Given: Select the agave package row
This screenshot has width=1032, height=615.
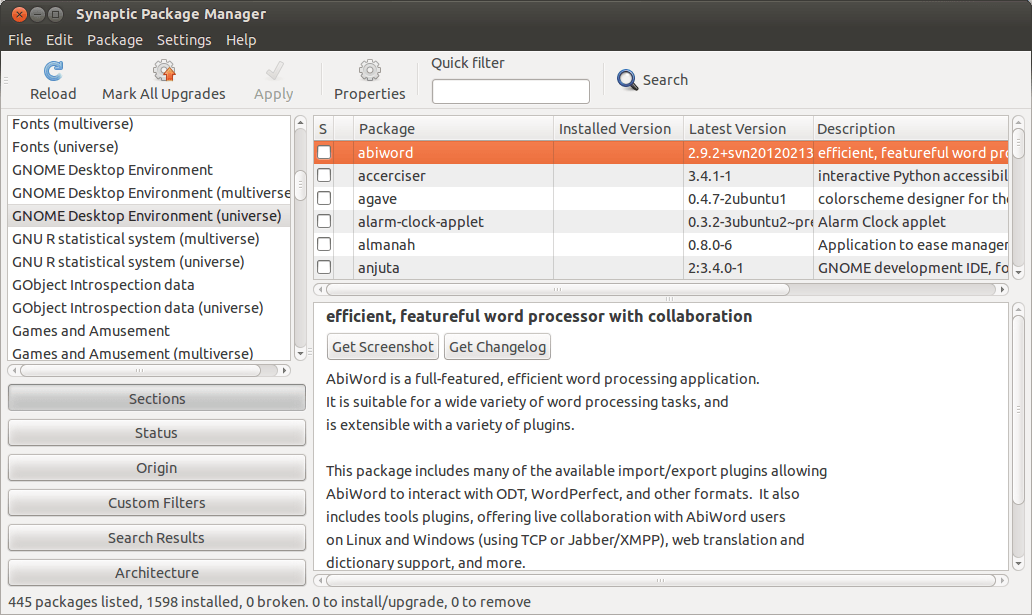Looking at the screenshot, I should click(x=661, y=198).
